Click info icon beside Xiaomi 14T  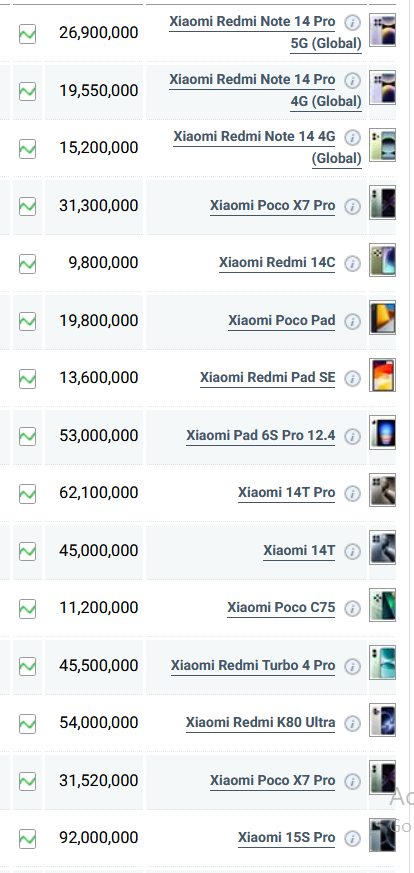click(352, 551)
